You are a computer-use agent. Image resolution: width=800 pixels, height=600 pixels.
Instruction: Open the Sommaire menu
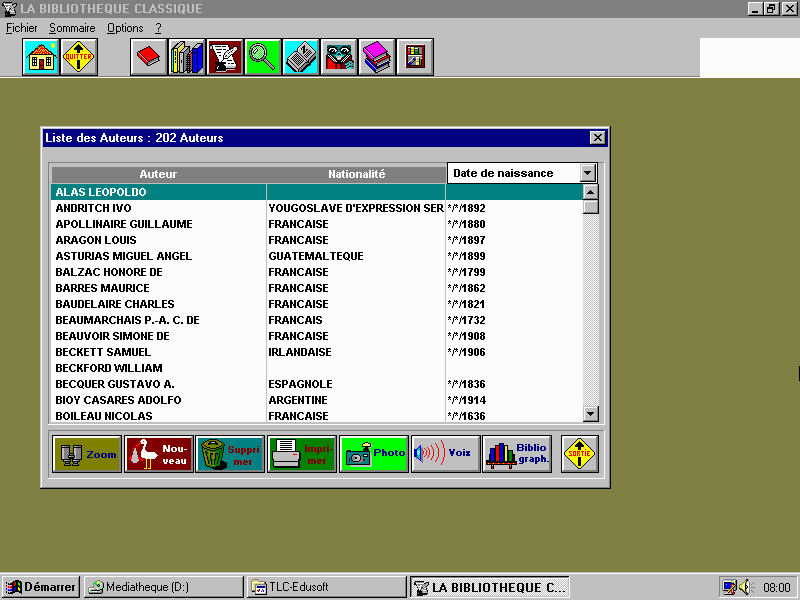tap(71, 28)
